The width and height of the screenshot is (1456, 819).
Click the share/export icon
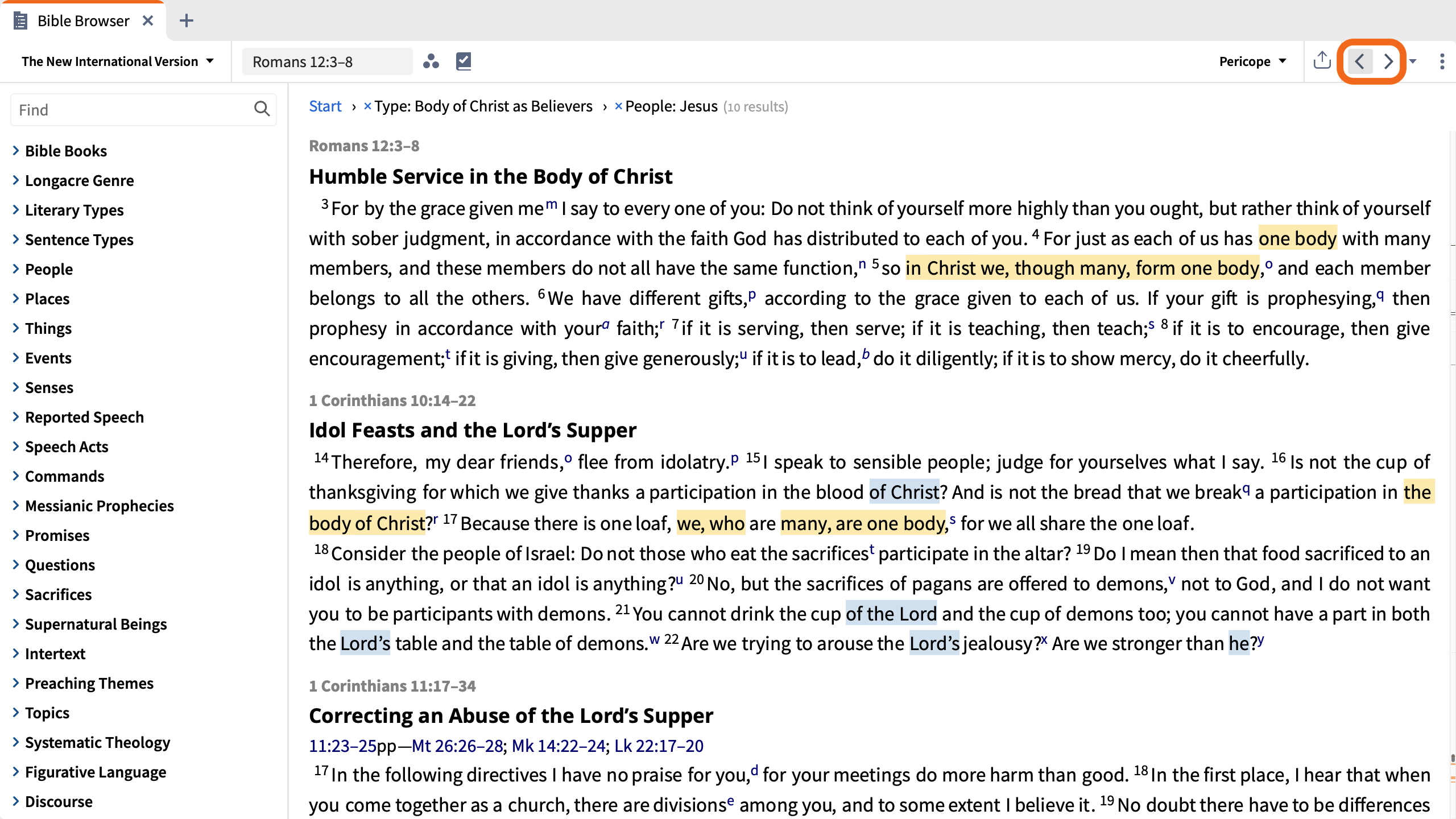(1322, 60)
